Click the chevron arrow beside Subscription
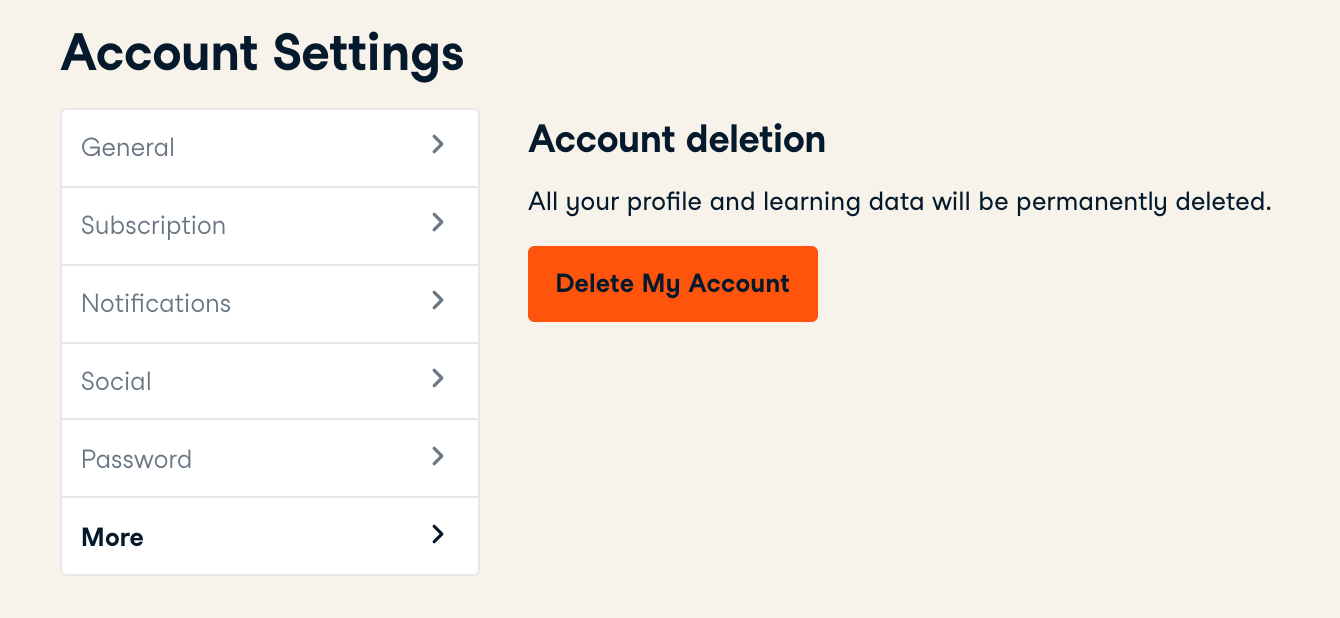 click(437, 223)
